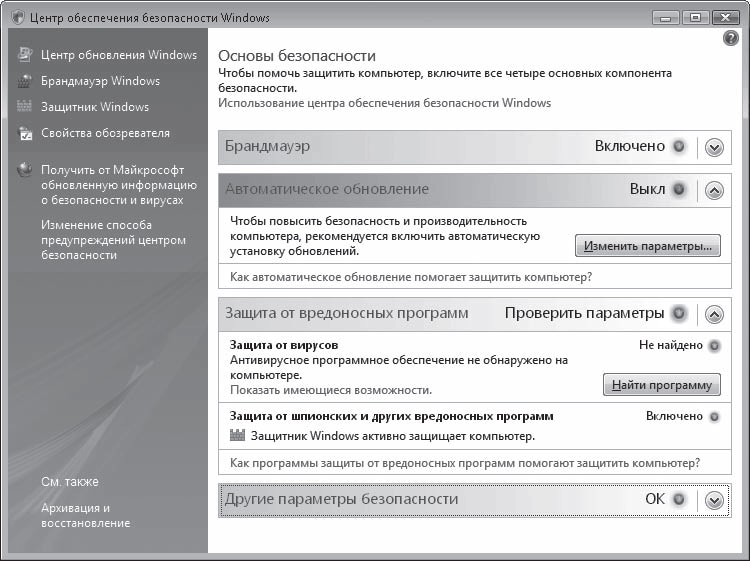The image size is (750, 561).
Task: Click the Windows Defender icon in sidebar
Action: [25, 107]
